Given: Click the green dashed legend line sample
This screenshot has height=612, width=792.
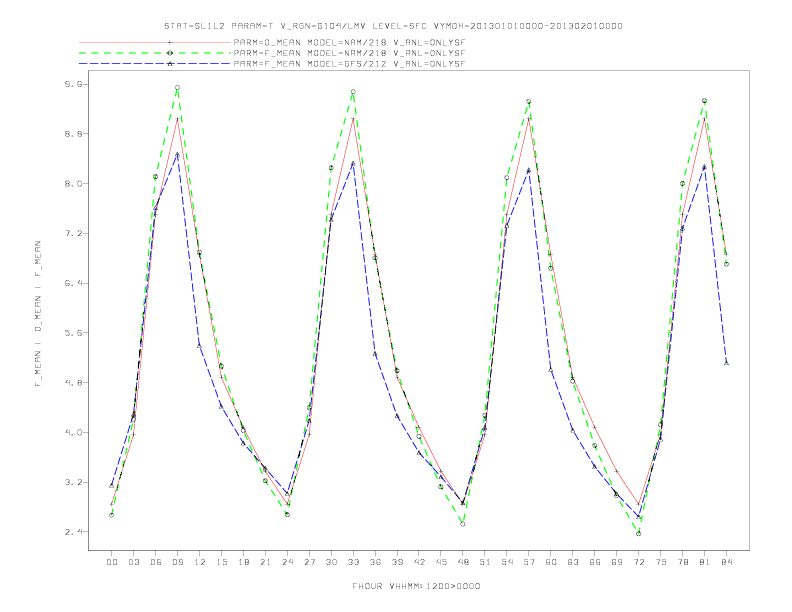Looking at the screenshot, I should (x=155, y=53).
